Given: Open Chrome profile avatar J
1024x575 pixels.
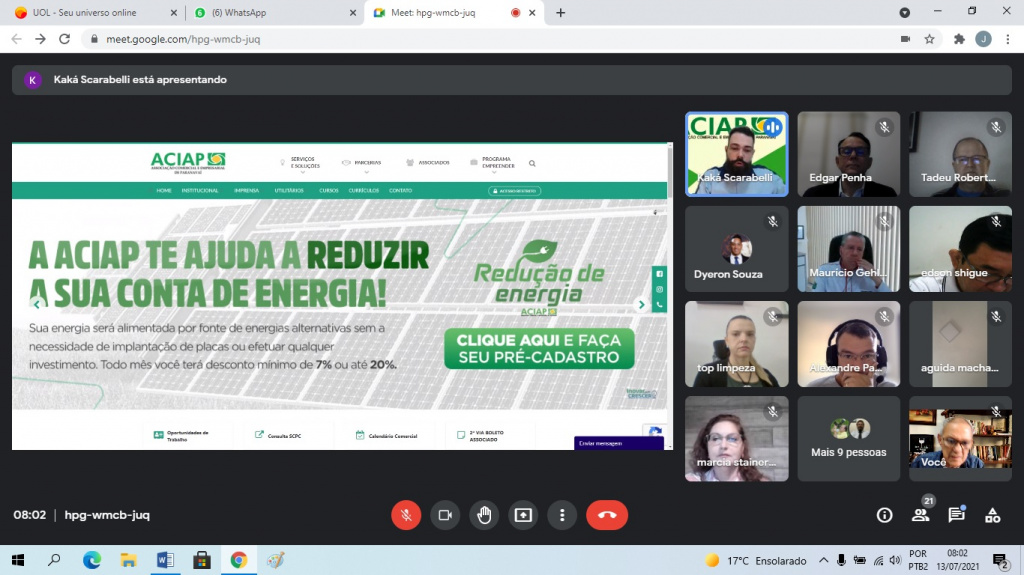Looking at the screenshot, I should (983, 39).
